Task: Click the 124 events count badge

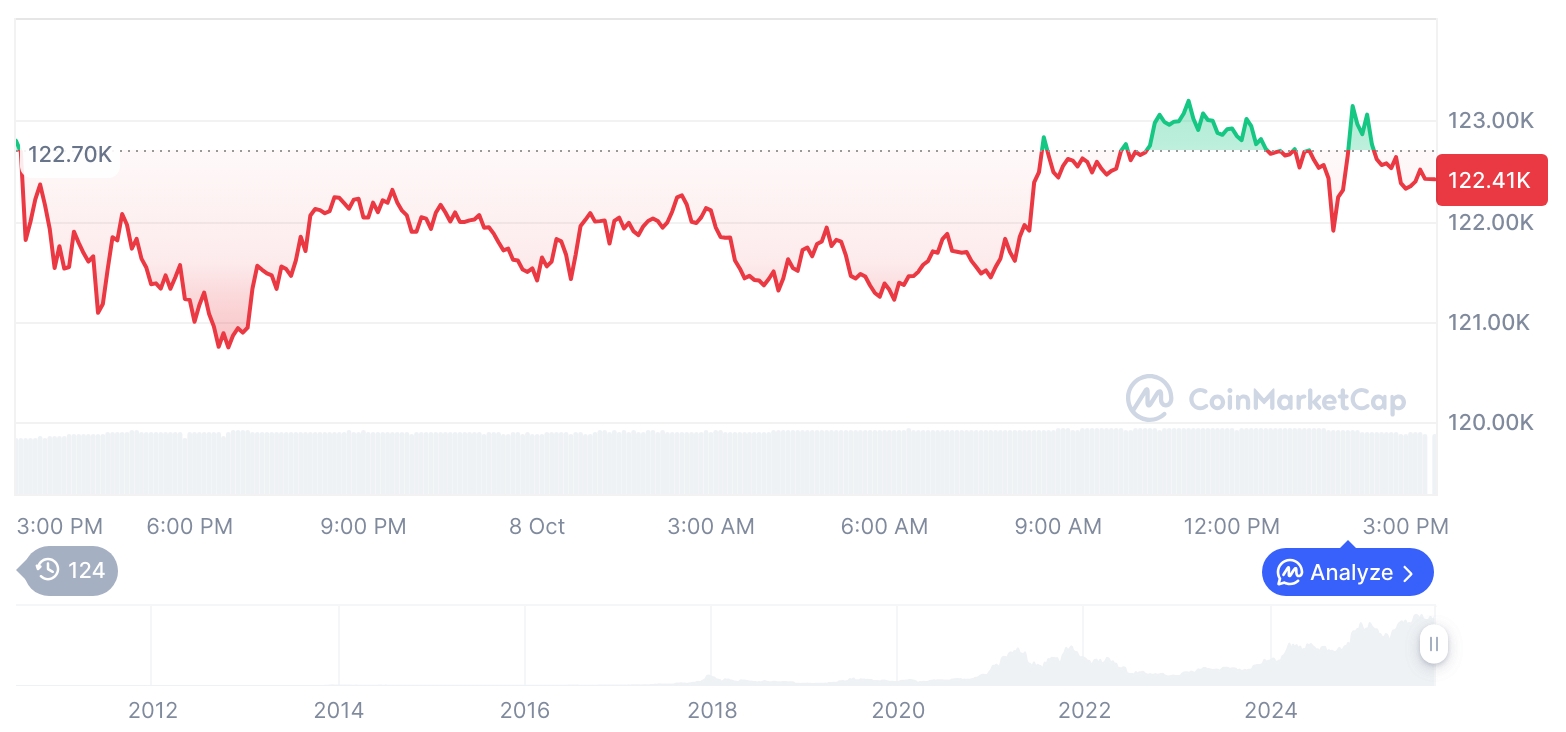Action: [x=86, y=571]
